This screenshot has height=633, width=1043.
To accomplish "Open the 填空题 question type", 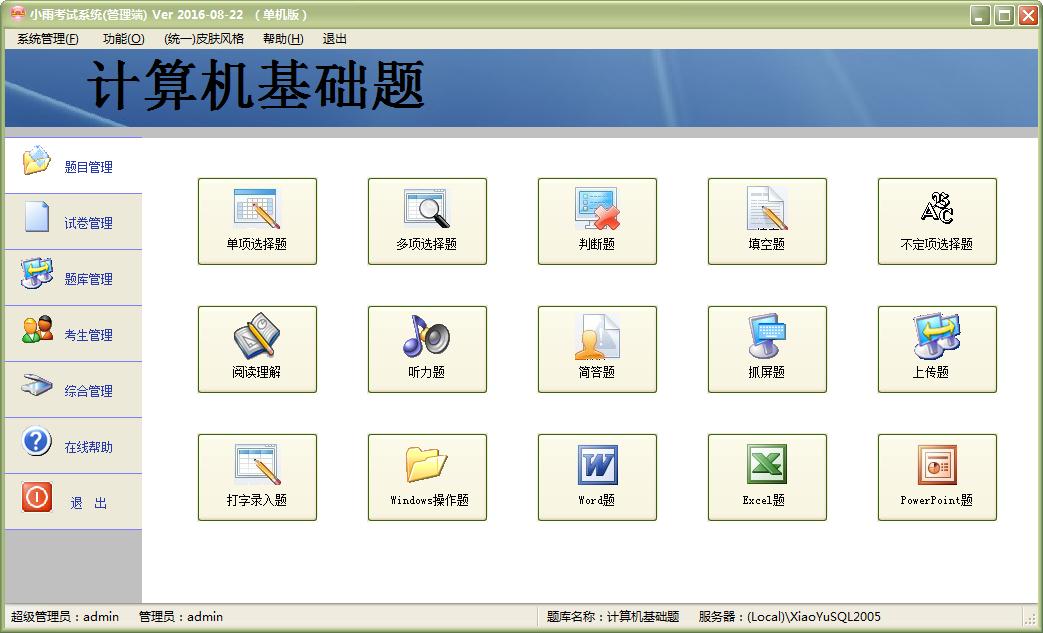I will pos(767,221).
